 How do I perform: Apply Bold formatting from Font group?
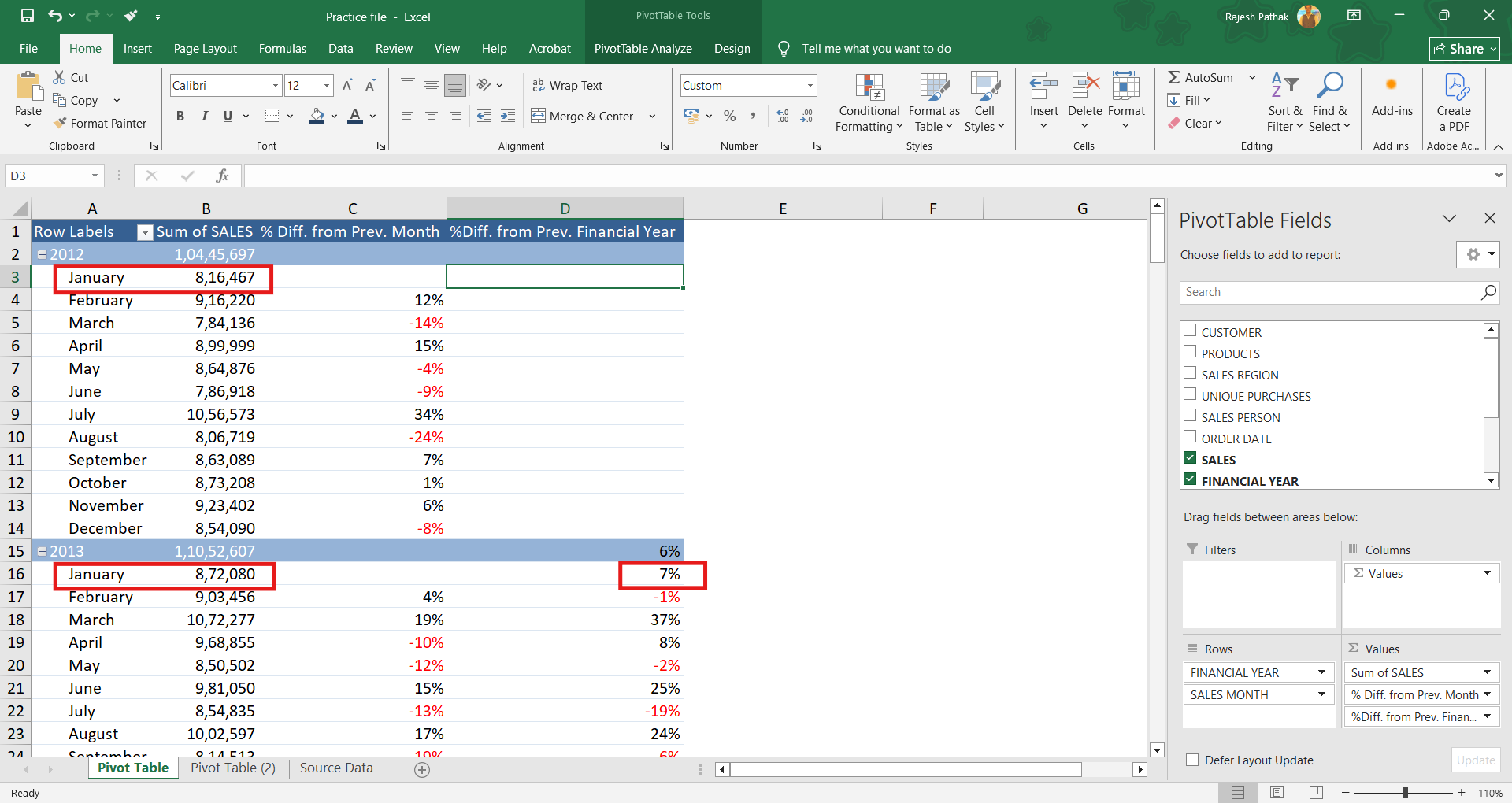pos(180,117)
